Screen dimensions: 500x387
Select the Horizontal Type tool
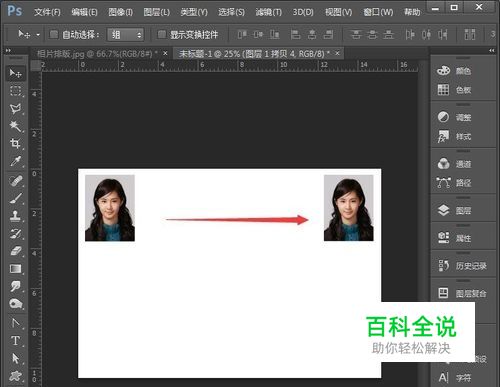pyautogui.click(x=15, y=341)
